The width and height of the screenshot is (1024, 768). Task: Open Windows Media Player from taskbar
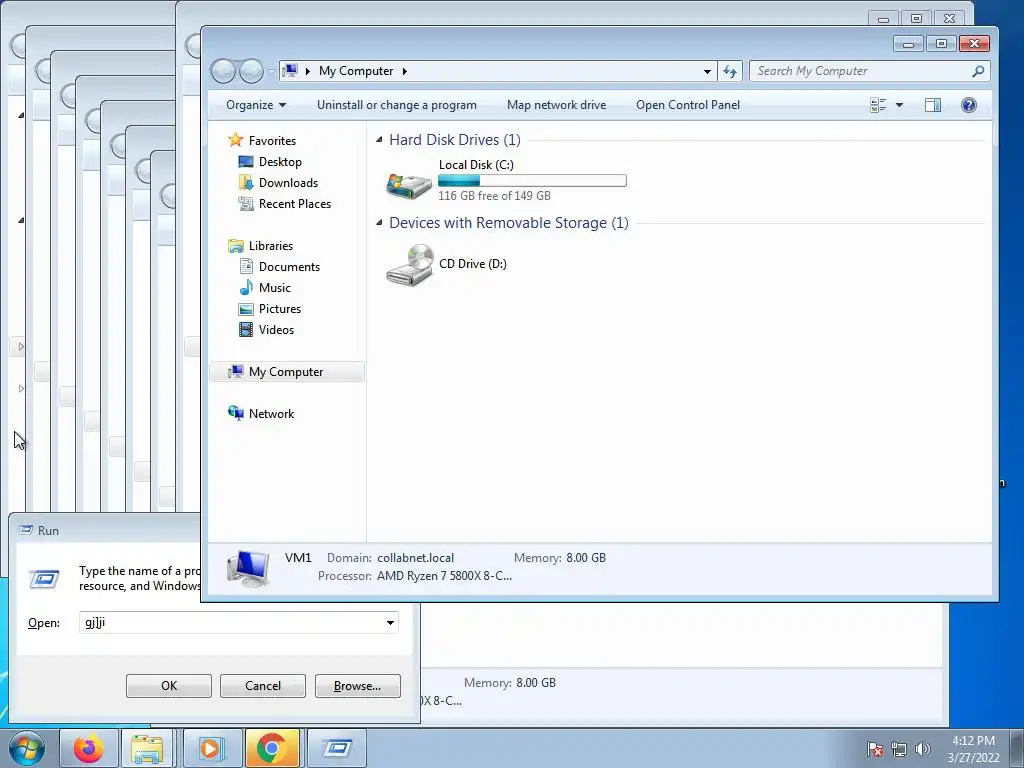(x=211, y=748)
